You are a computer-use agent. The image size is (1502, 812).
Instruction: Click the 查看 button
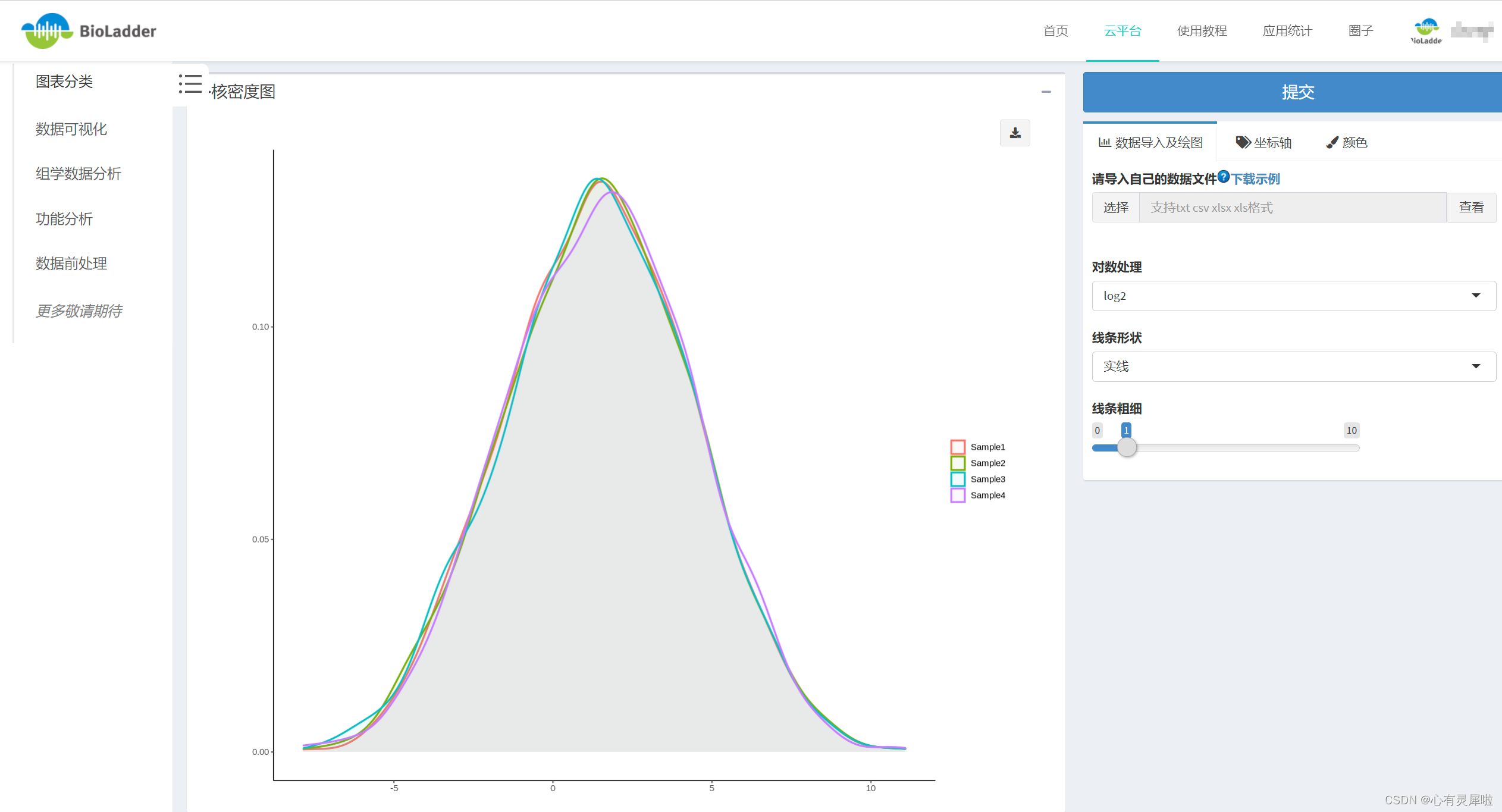click(1470, 208)
